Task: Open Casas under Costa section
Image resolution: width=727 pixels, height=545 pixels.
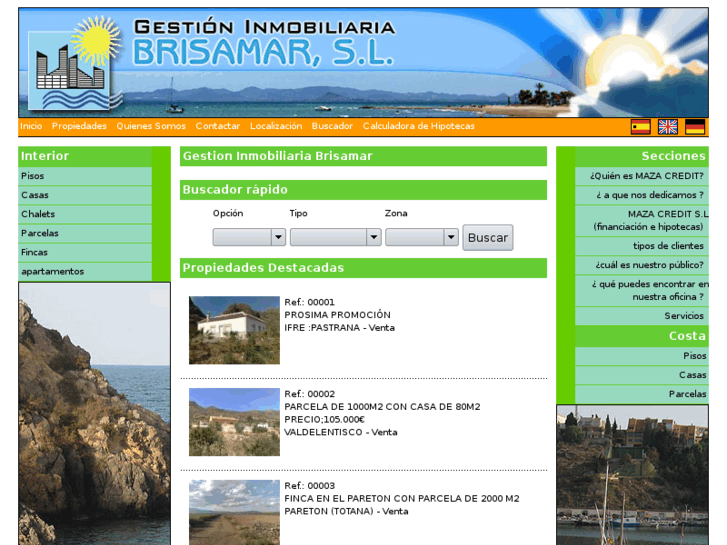Action: 642,375
